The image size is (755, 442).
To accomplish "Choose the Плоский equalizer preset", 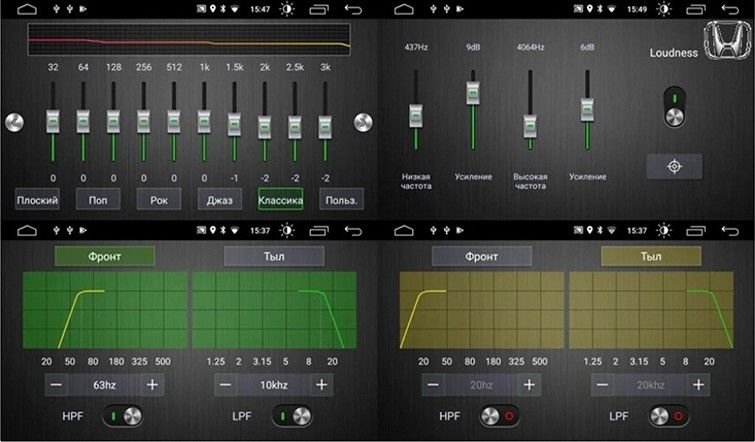I will pyautogui.click(x=38, y=199).
